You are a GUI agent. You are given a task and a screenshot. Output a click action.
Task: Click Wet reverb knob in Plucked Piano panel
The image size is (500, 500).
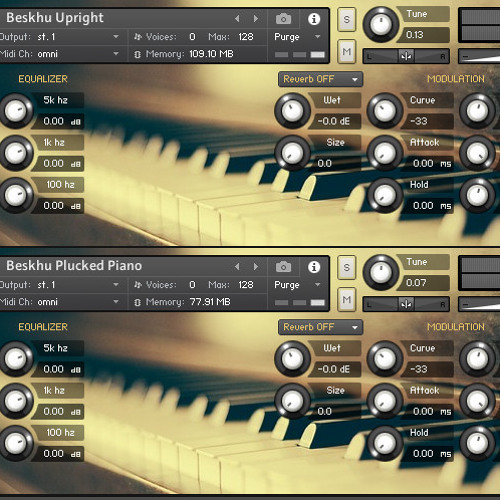(x=292, y=359)
